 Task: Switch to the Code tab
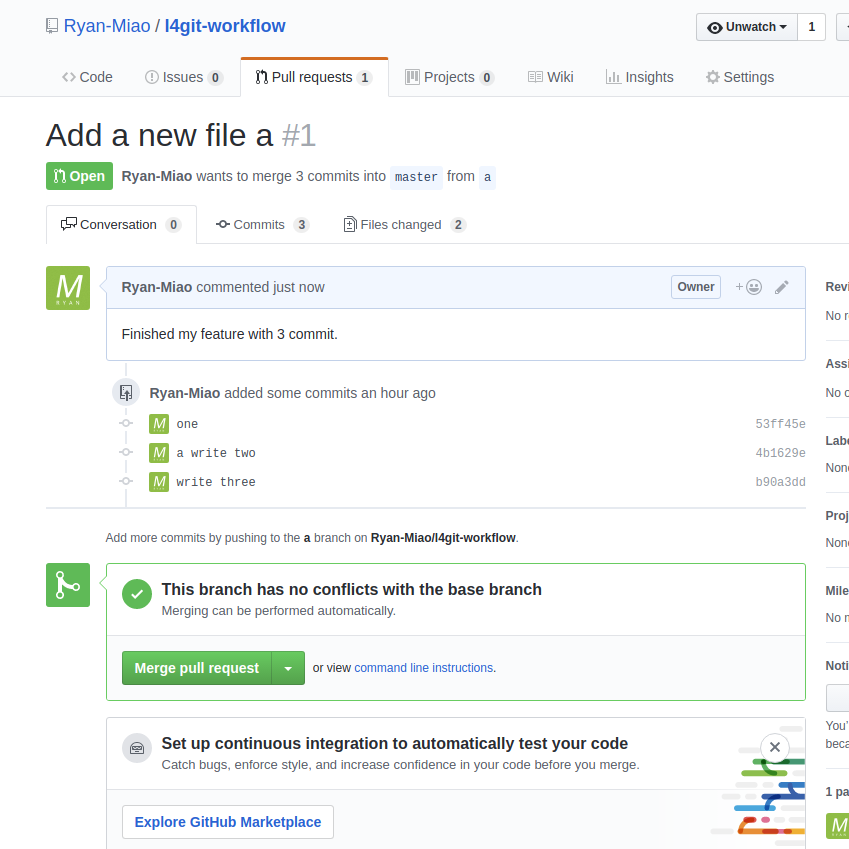point(87,77)
